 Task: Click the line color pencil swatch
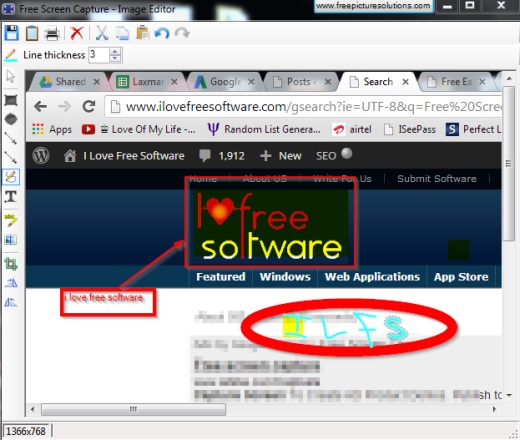pyautogui.click(x=11, y=55)
